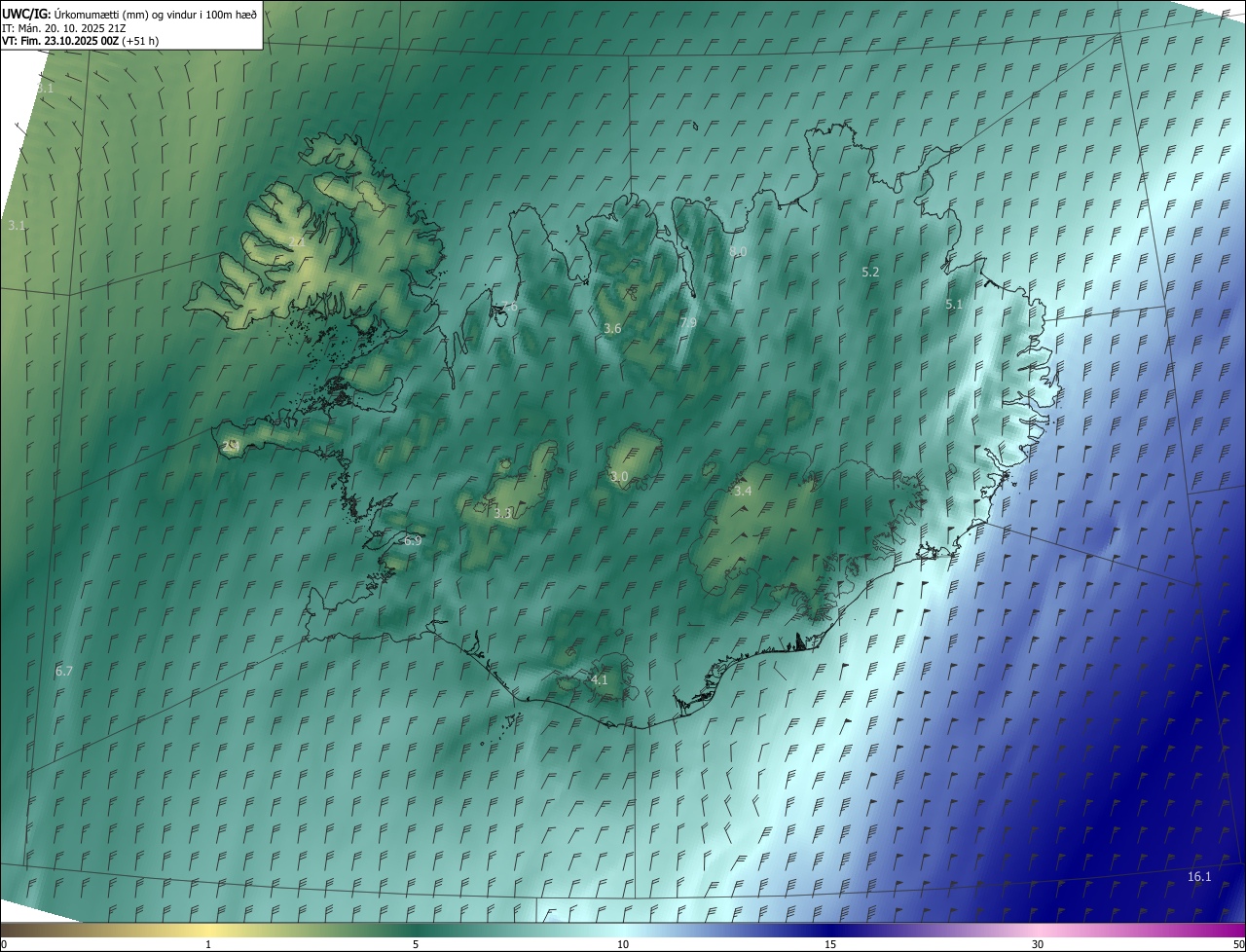Click the 16.1 value label
The image size is (1246, 952).
(x=1199, y=876)
